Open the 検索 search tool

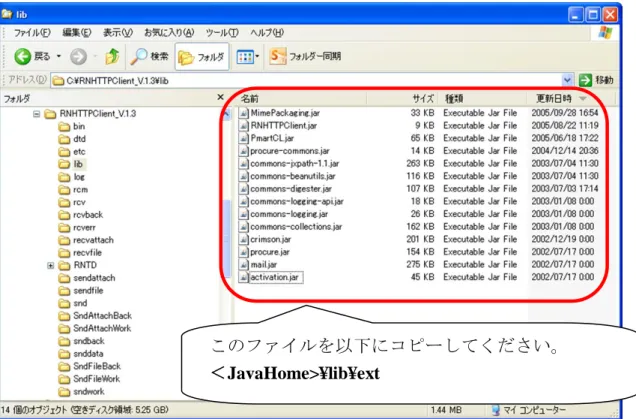click(x=149, y=56)
